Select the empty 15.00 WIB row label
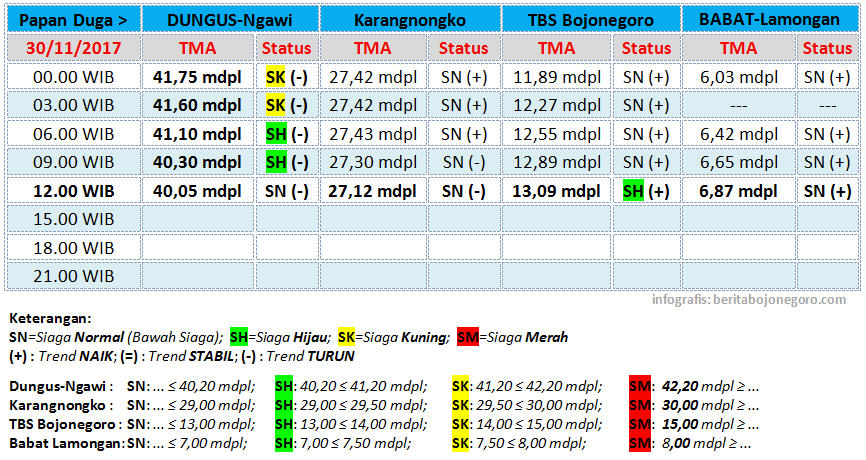Screen dimensions: 866x460 pos(73,219)
